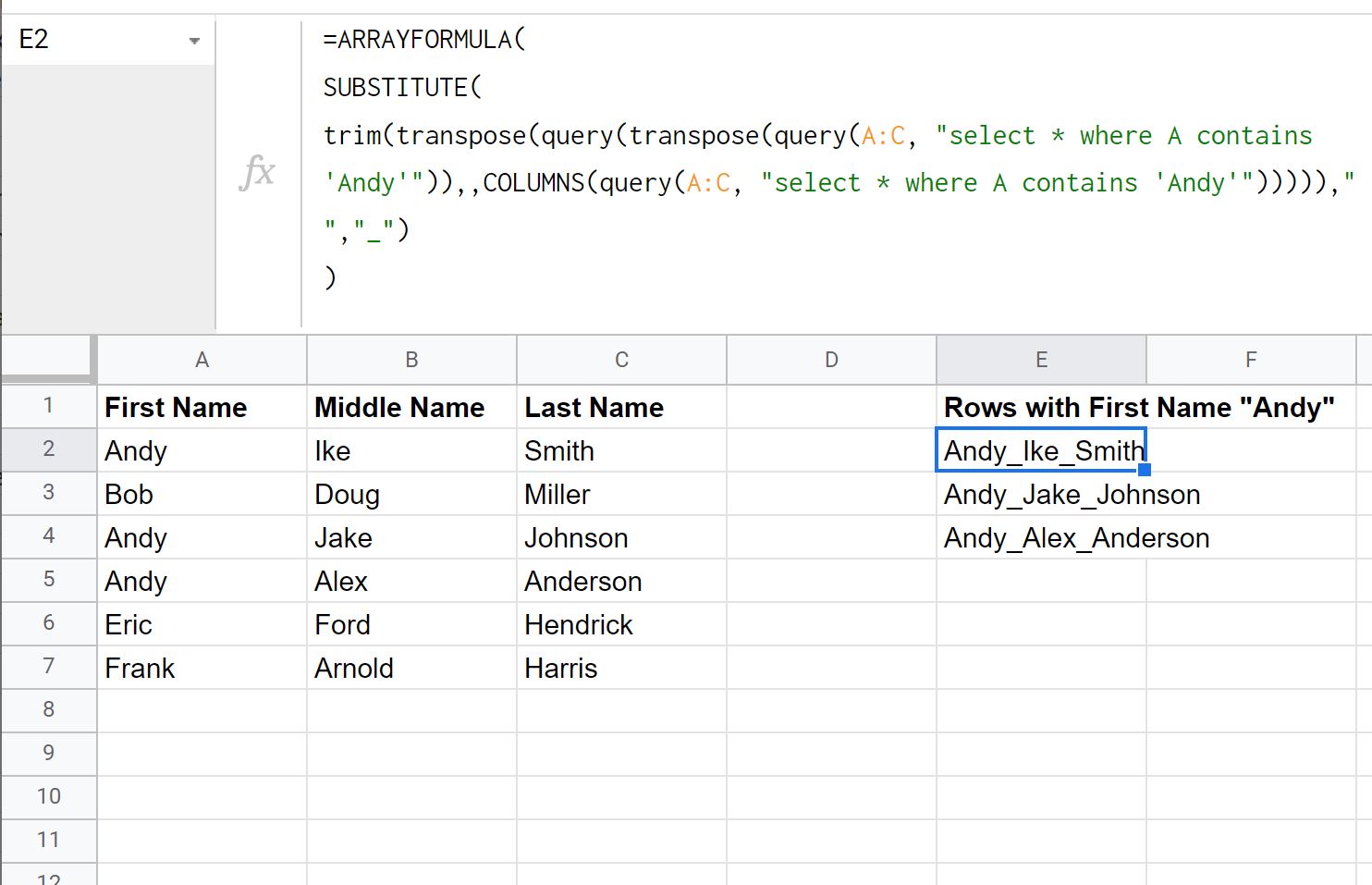Viewport: 1372px width, 885px height.
Task: Select row 2 header
Action: (x=48, y=449)
